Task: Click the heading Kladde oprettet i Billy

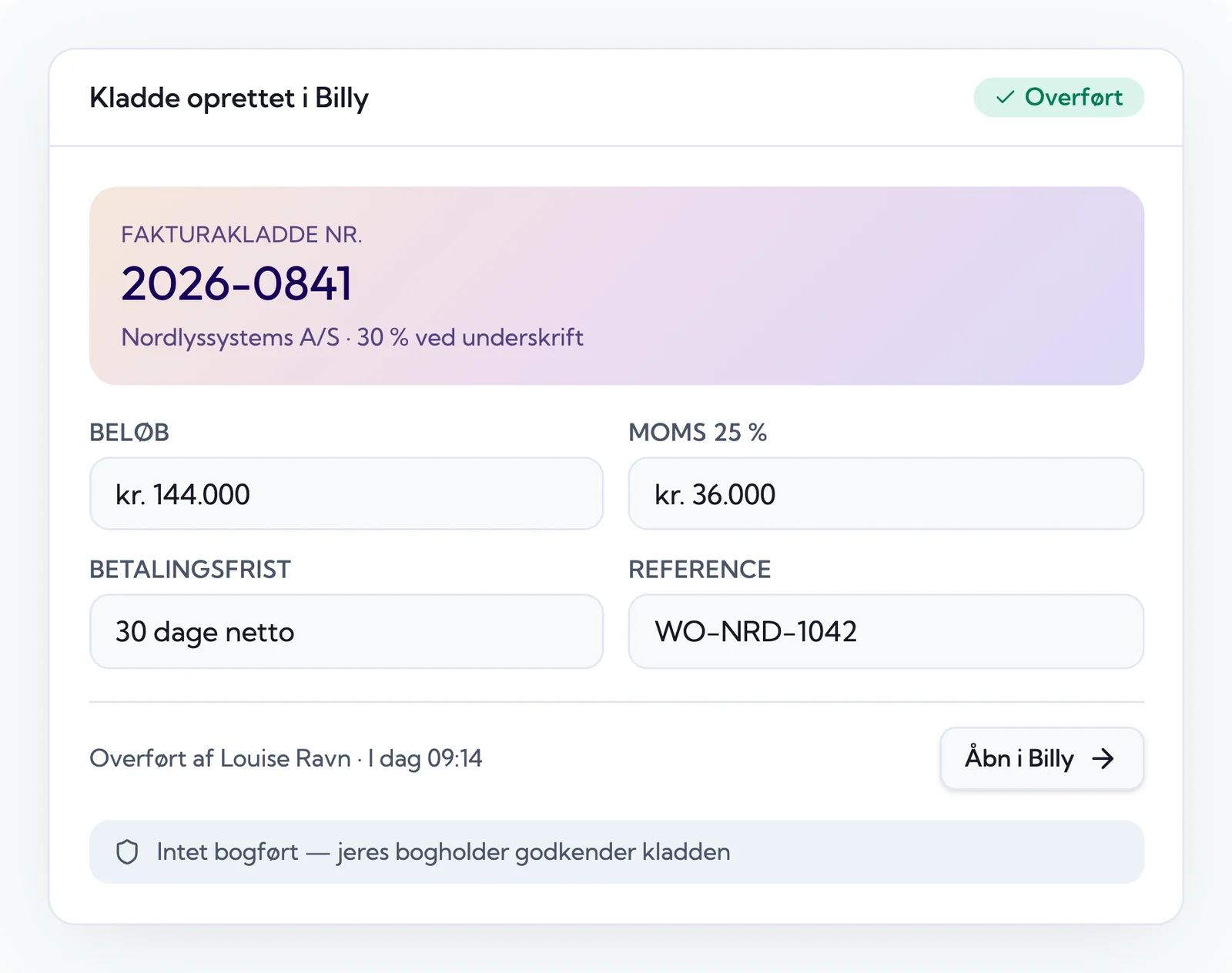Action: (229, 98)
